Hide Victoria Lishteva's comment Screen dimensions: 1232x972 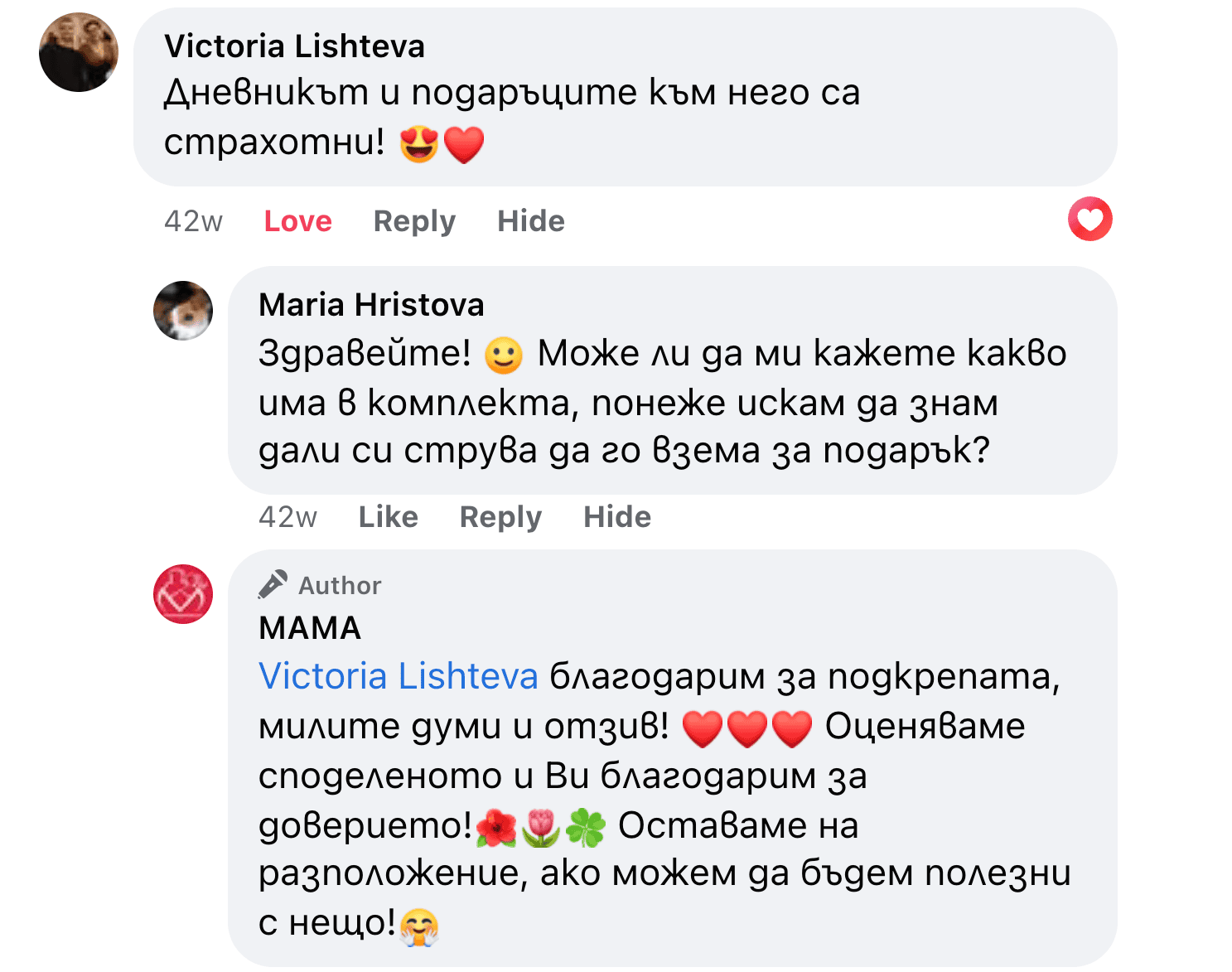530,221
